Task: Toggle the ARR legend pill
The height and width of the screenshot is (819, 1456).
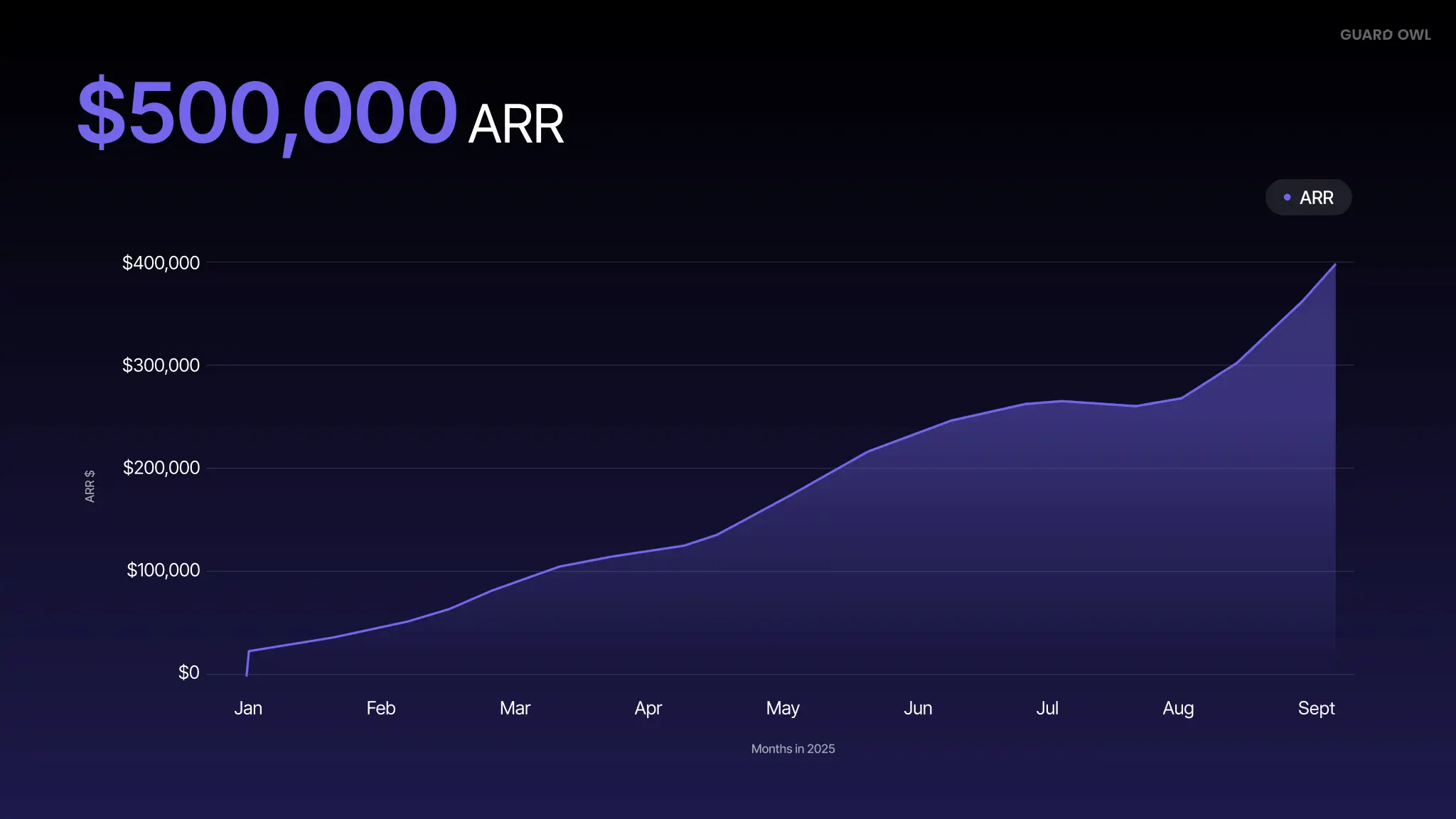Action: (x=1308, y=198)
